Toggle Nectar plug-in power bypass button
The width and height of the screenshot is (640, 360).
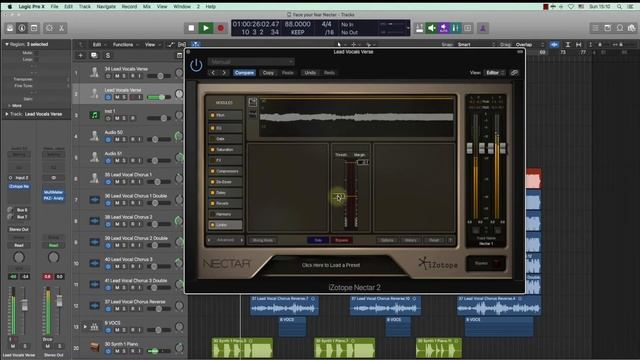click(x=196, y=65)
